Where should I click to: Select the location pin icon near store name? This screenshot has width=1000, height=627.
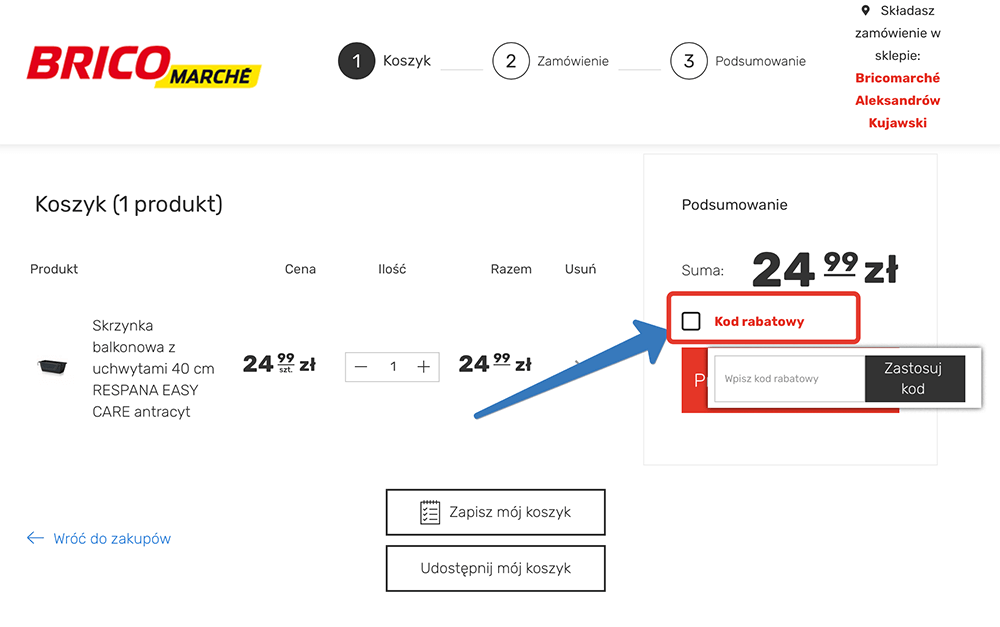[x=864, y=11]
